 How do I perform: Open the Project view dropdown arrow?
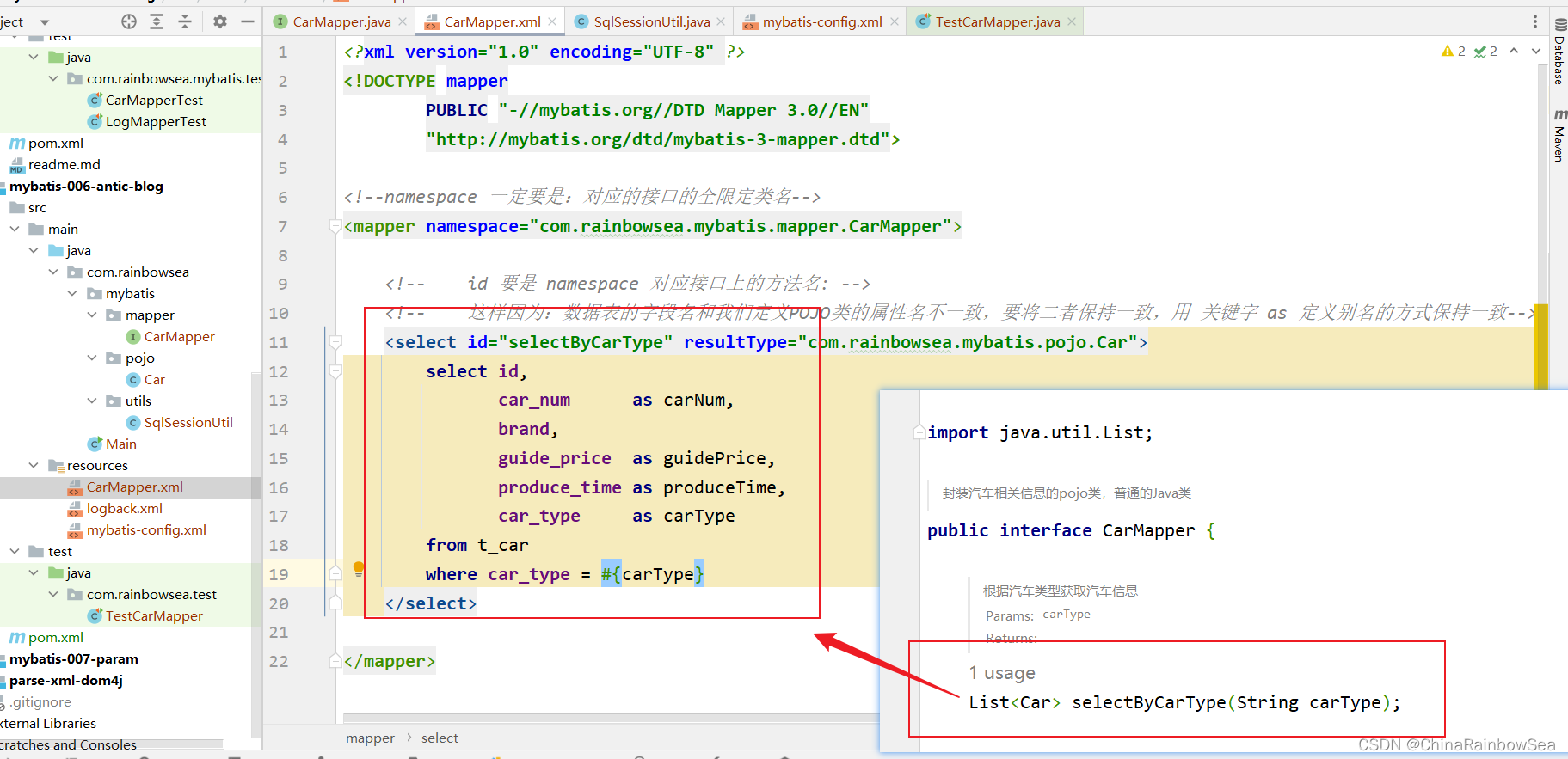click(45, 22)
